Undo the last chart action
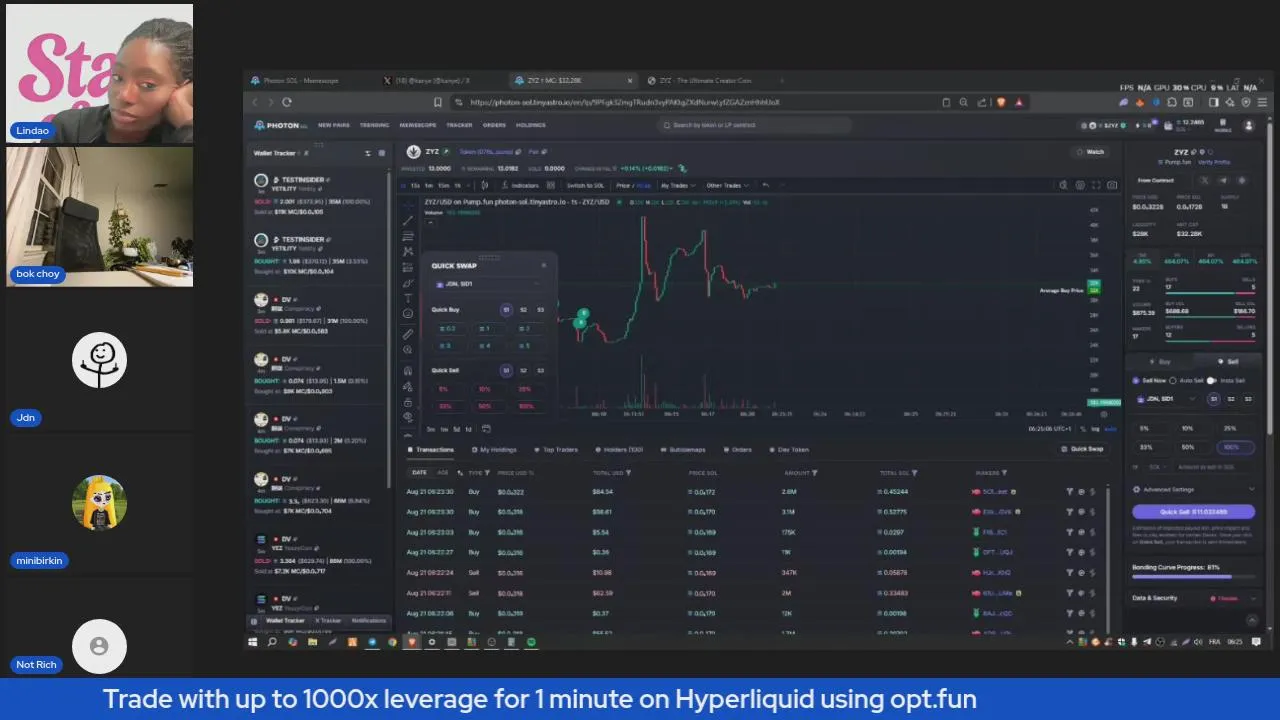The image size is (1280, 720). tap(765, 185)
